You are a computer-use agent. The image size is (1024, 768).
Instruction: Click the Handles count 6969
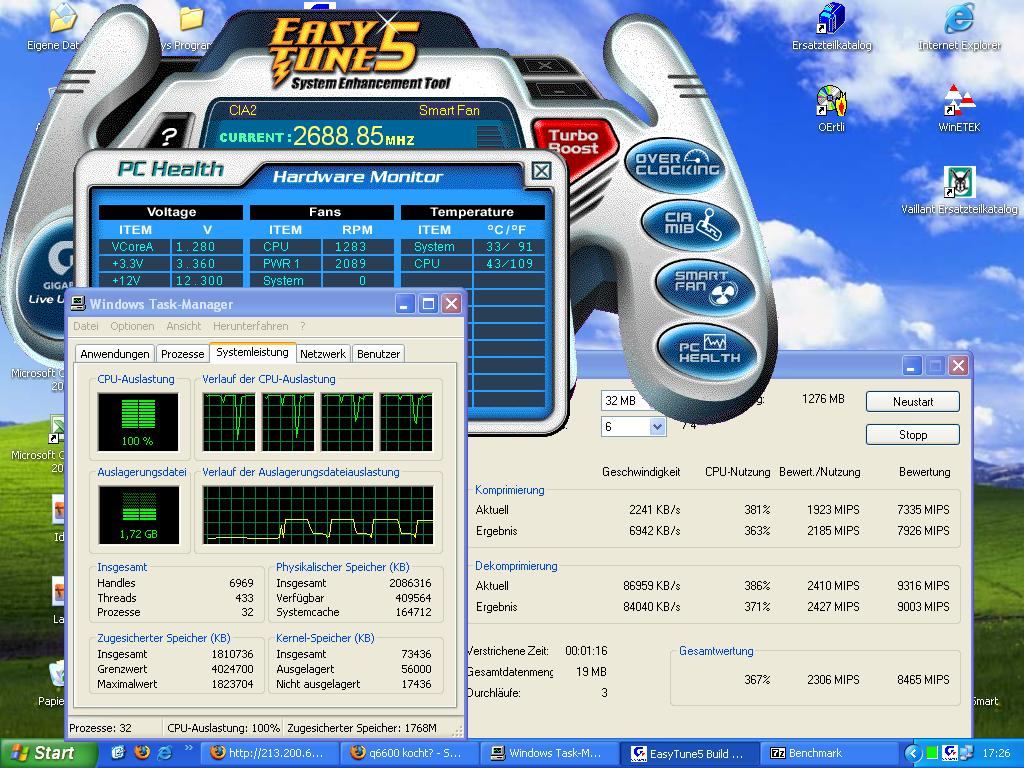pyautogui.click(x=241, y=583)
